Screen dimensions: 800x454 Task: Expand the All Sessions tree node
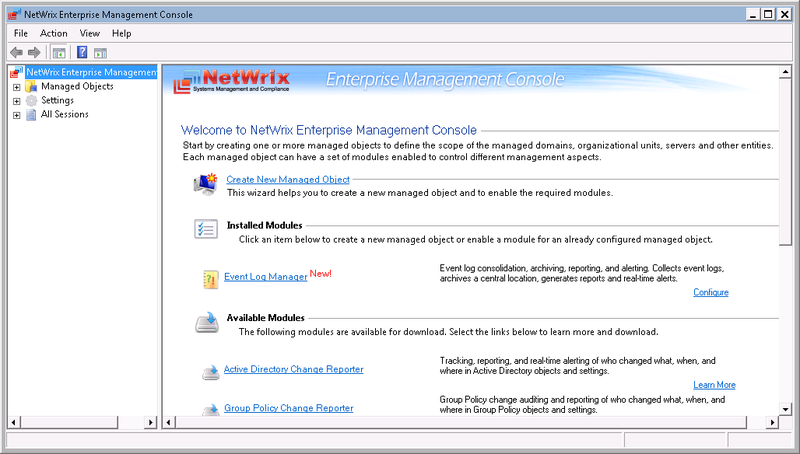click(16, 115)
